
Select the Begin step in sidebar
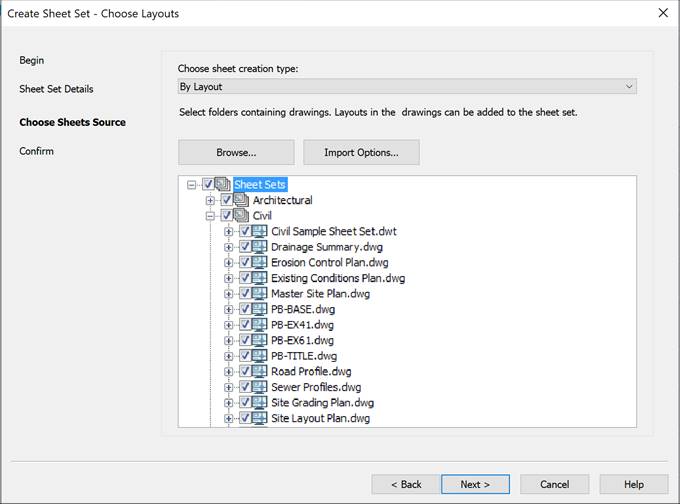click(x=32, y=60)
